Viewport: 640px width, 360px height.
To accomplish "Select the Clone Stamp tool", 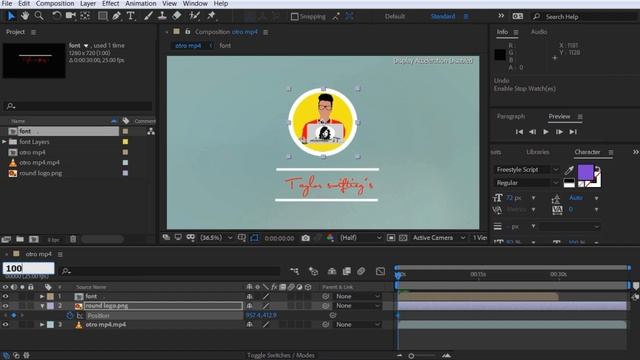I will [162, 16].
